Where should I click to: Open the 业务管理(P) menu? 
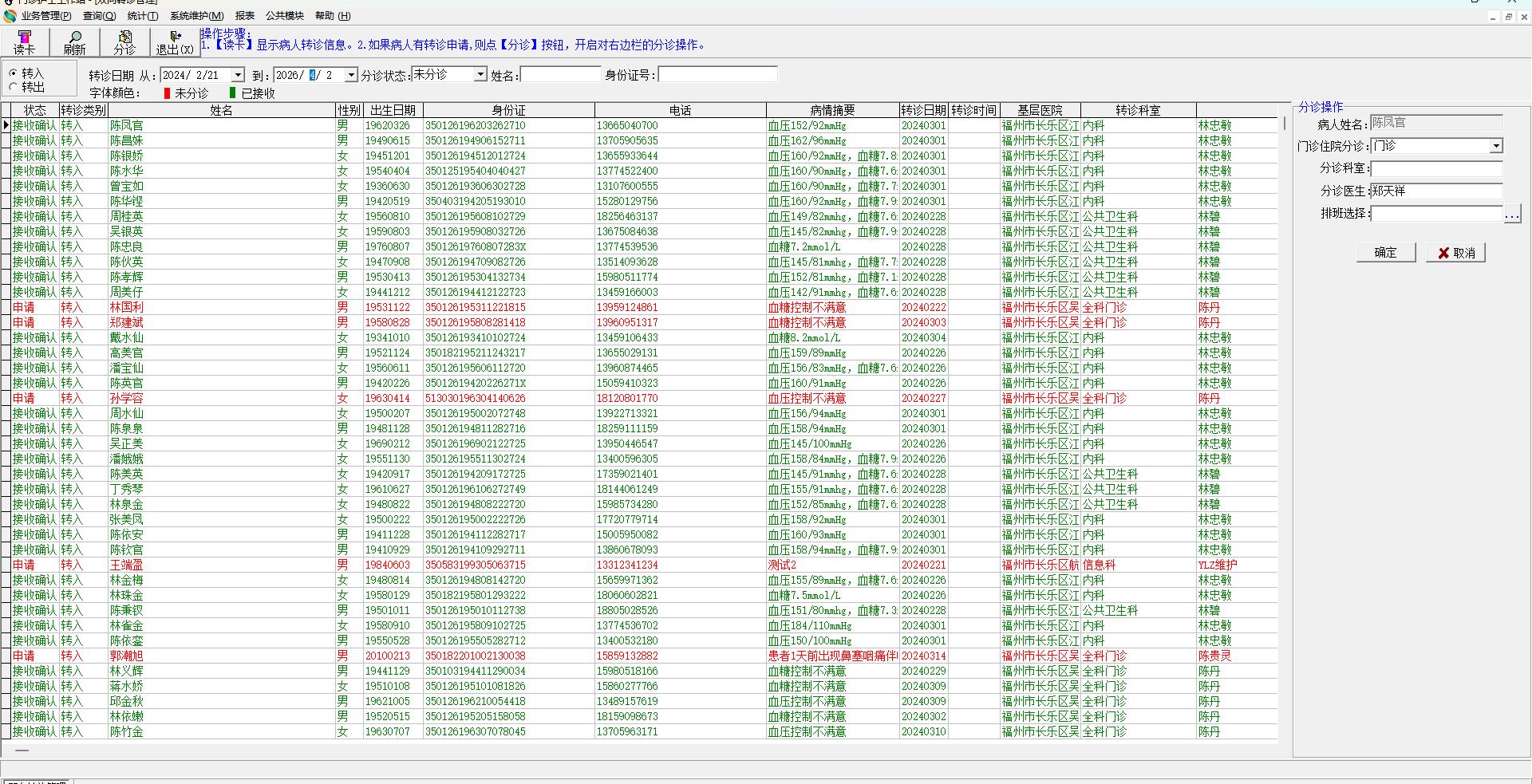[46, 16]
